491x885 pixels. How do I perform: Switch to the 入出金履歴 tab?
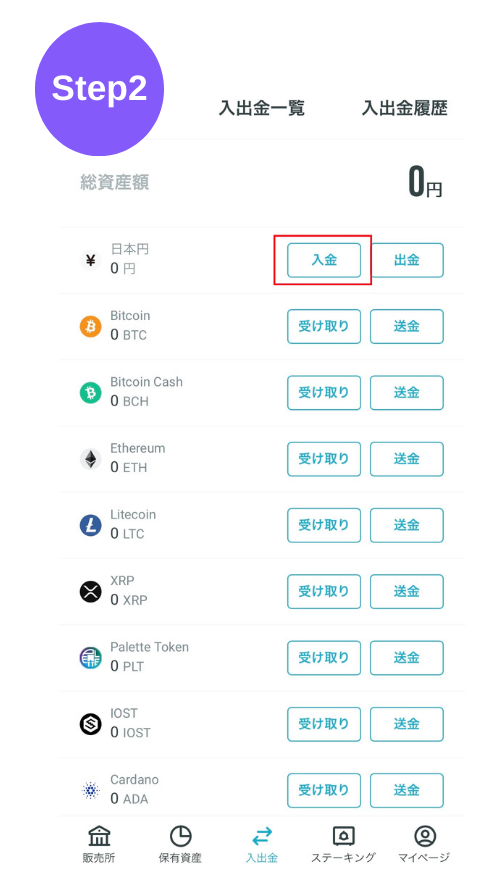(405, 108)
